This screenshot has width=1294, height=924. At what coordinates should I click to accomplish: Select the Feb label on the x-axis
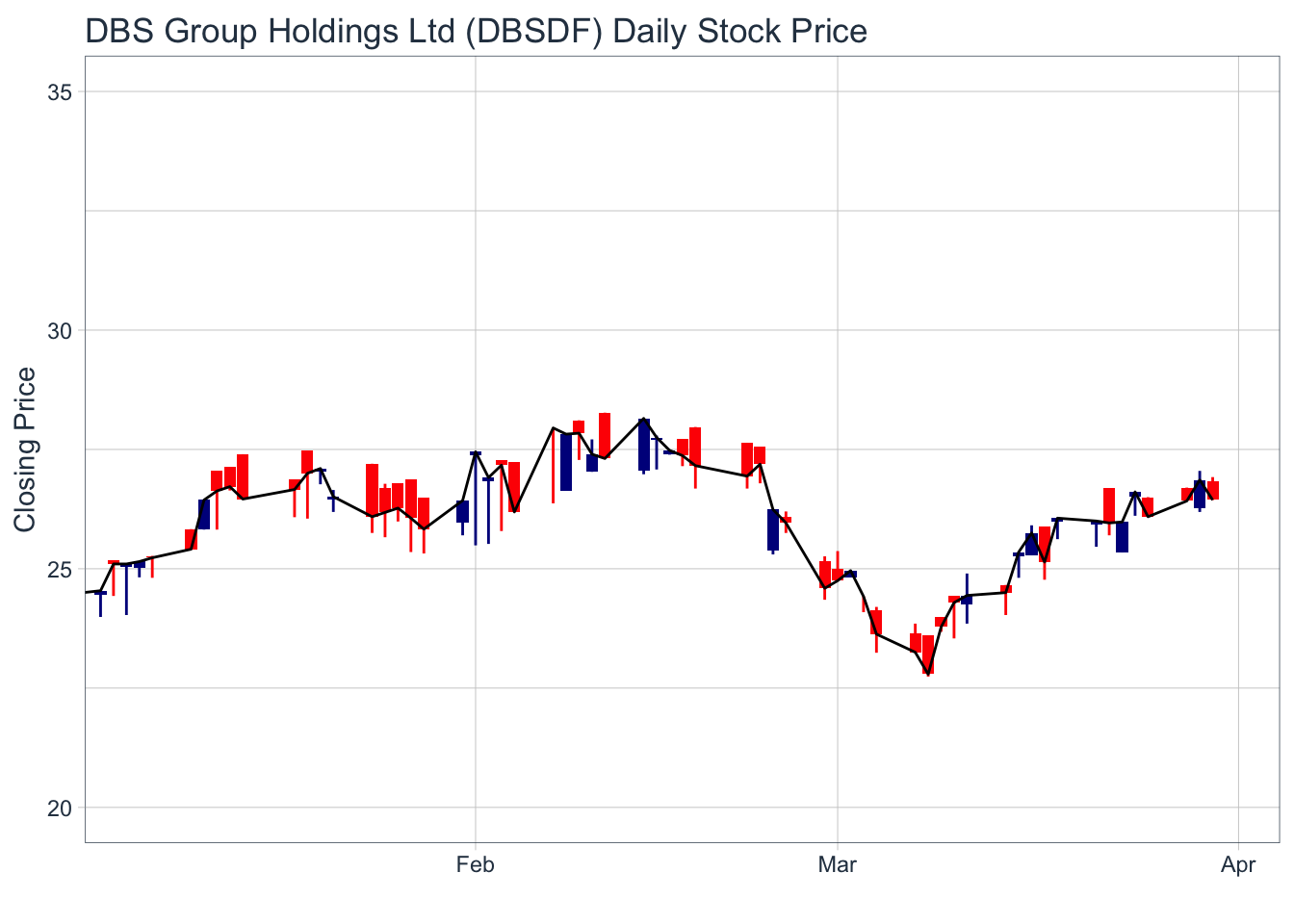(475, 865)
